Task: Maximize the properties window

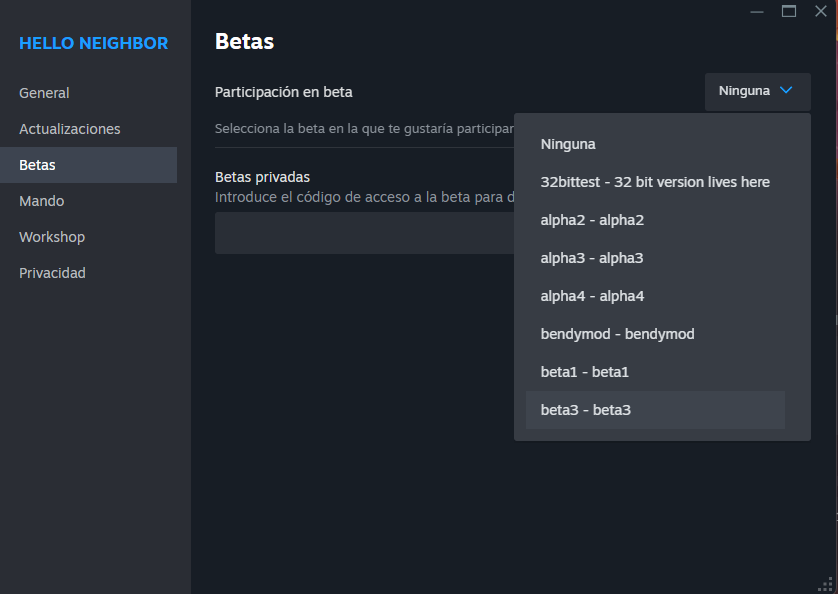Action: coord(789,11)
